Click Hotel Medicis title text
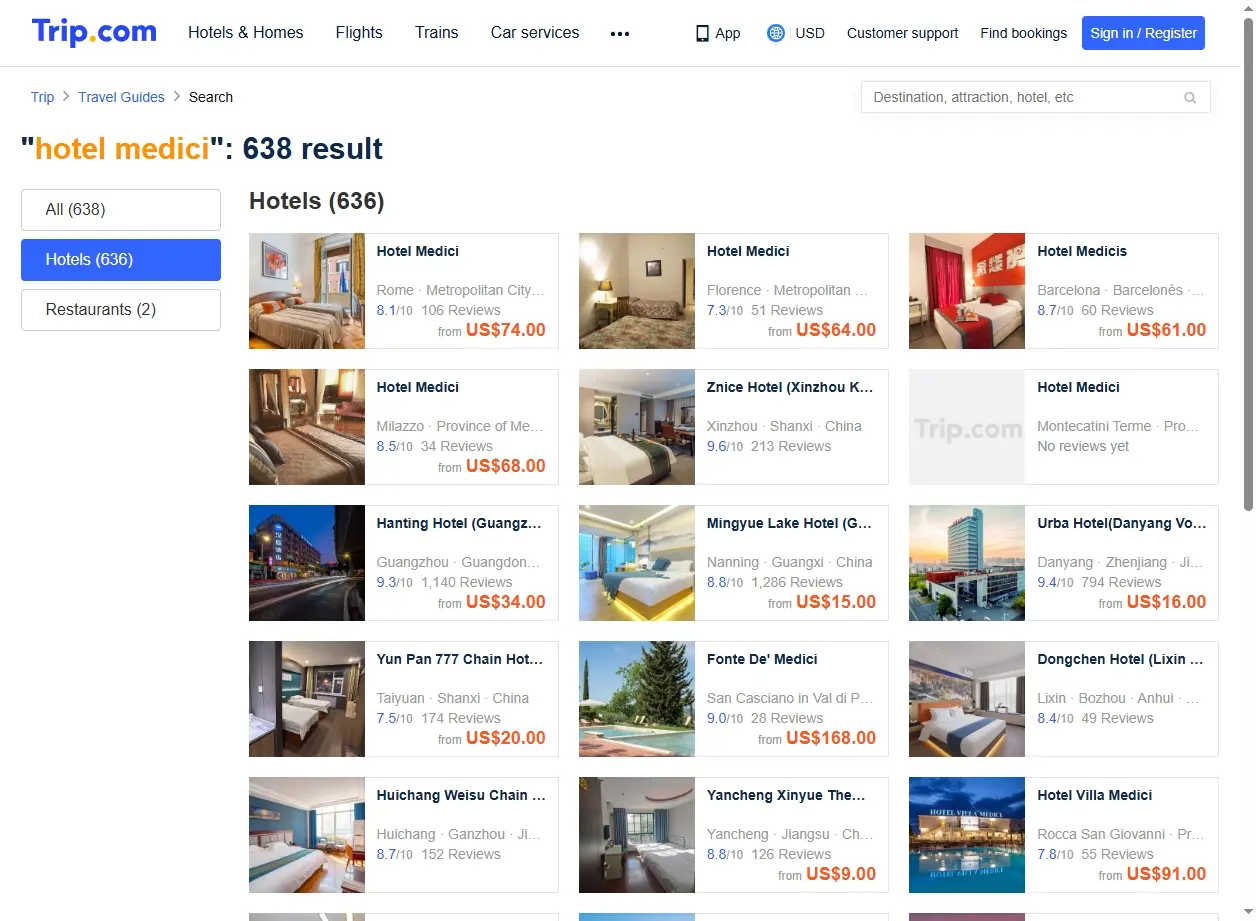Screen dimensions: 1256x921 click(1082, 251)
